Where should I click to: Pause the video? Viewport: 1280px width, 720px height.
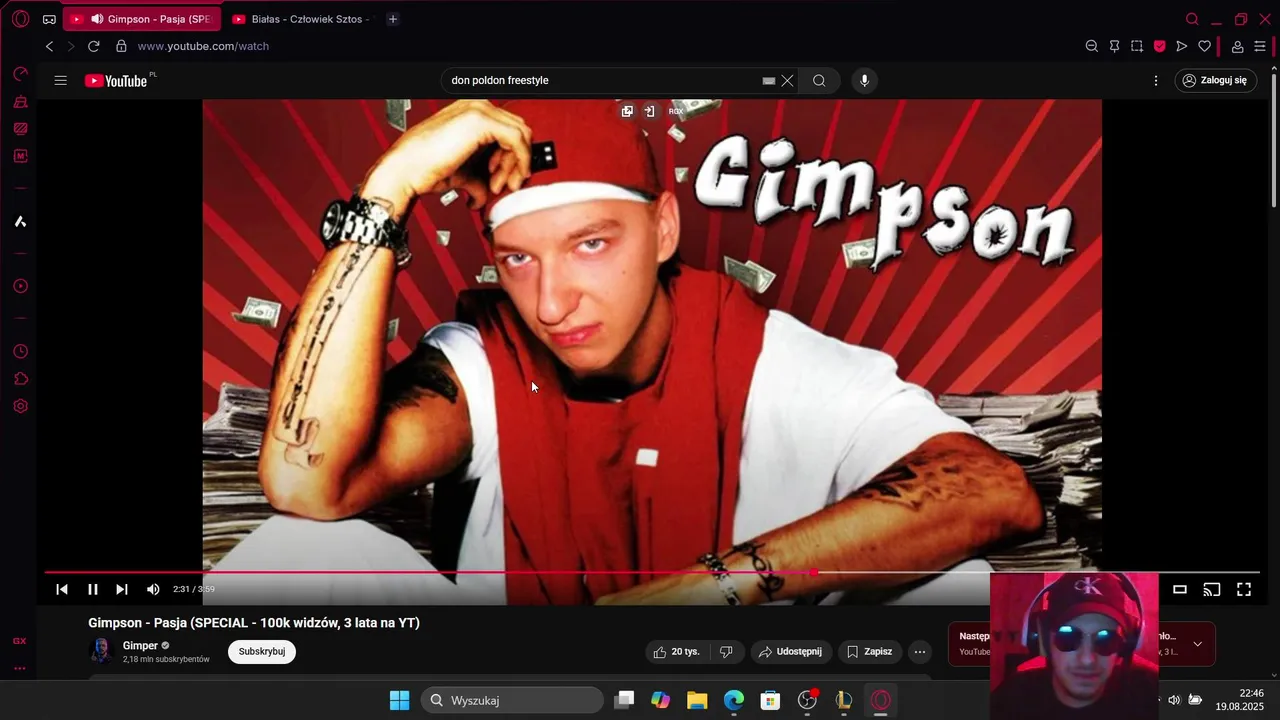[x=93, y=590]
